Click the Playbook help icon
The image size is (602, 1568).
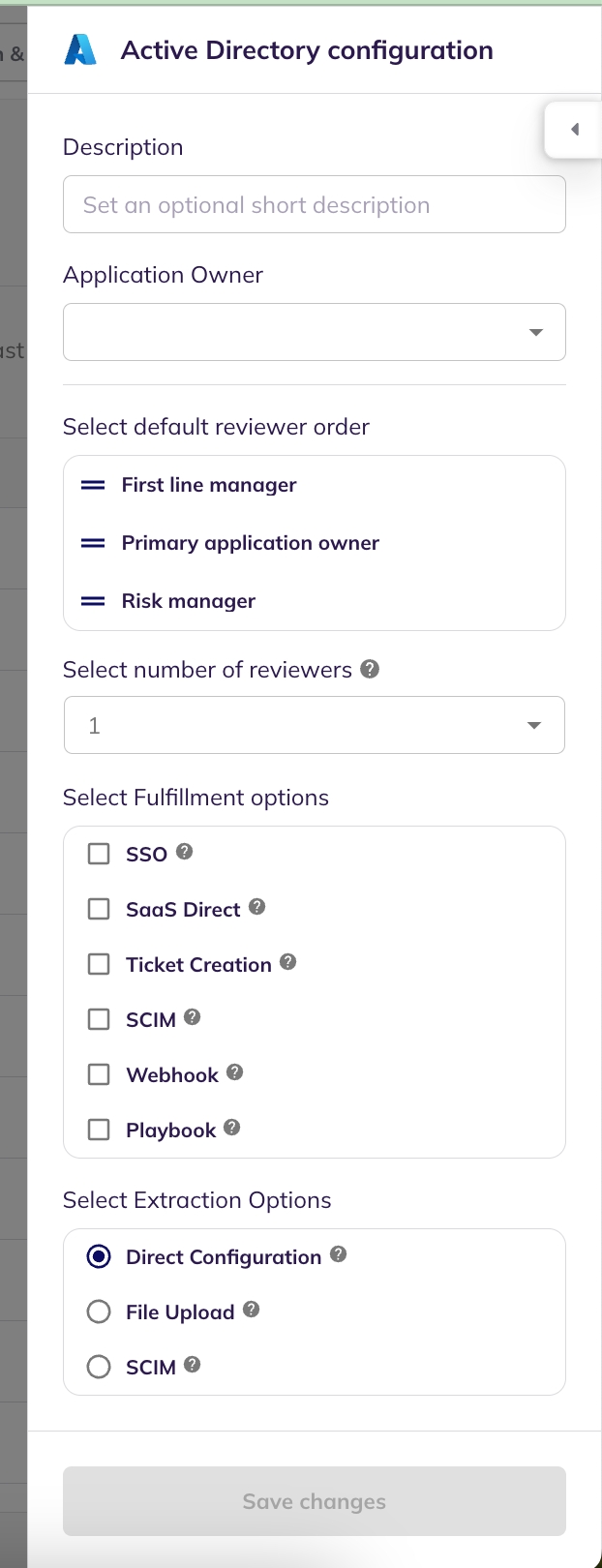232,1128
